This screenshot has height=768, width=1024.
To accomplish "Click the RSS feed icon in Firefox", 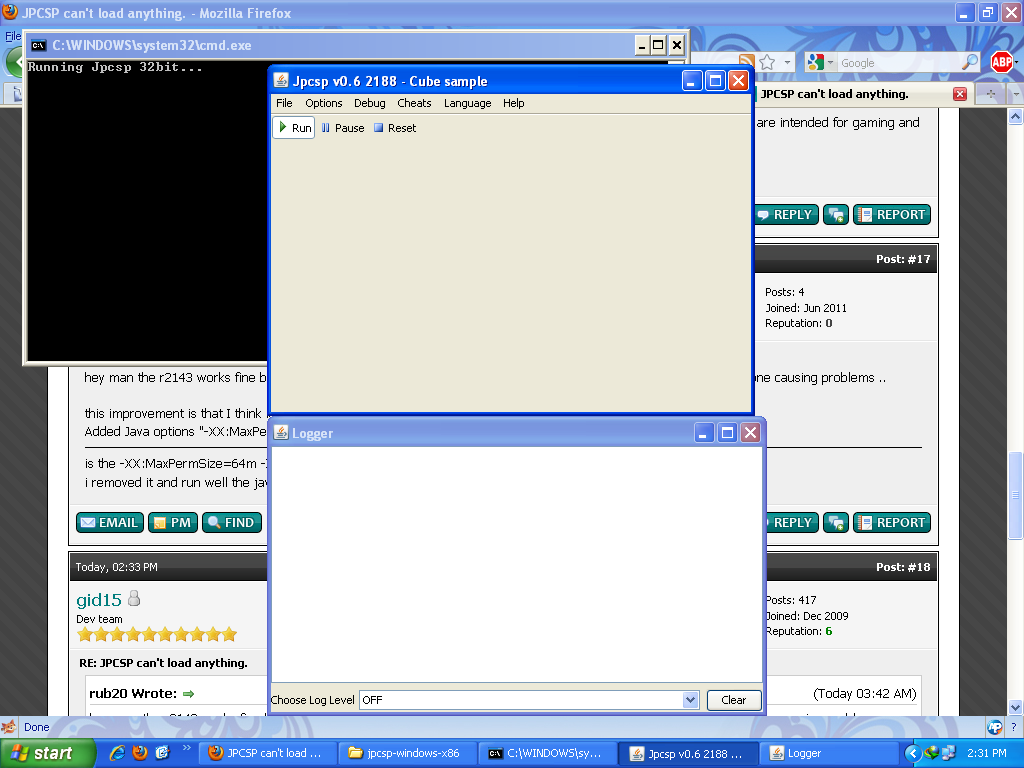I will 746,62.
